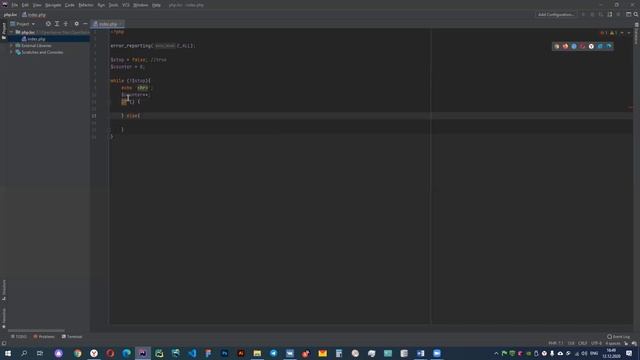Close the index.php editor tab

click(122, 24)
